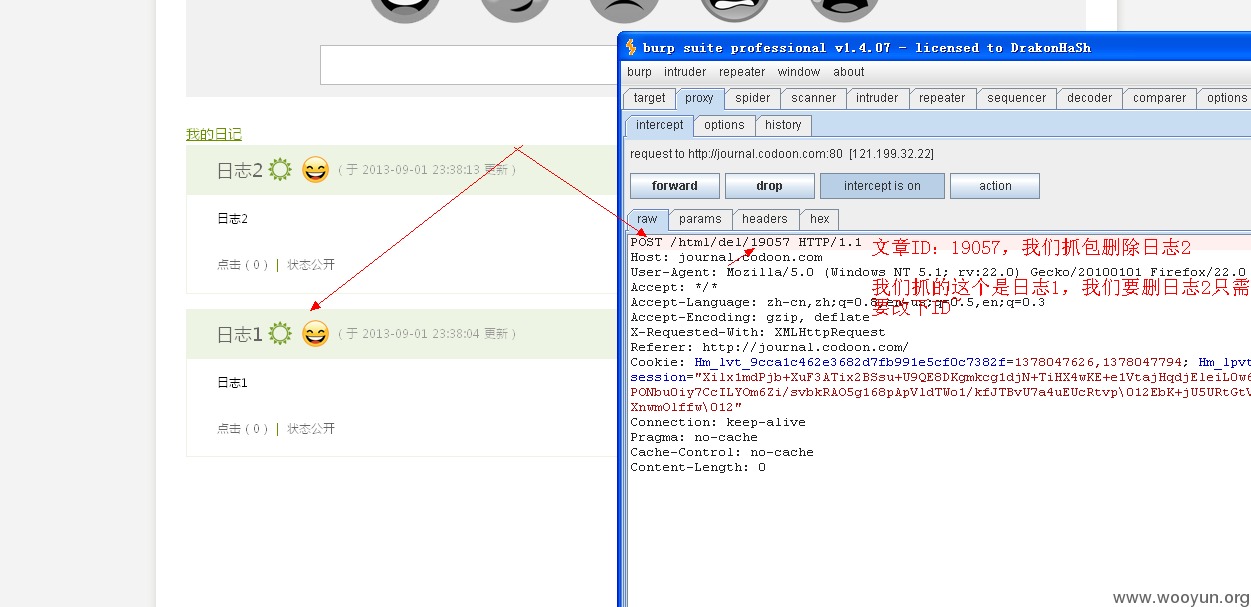Open the action button menu
1251x607 pixels.
995,186
